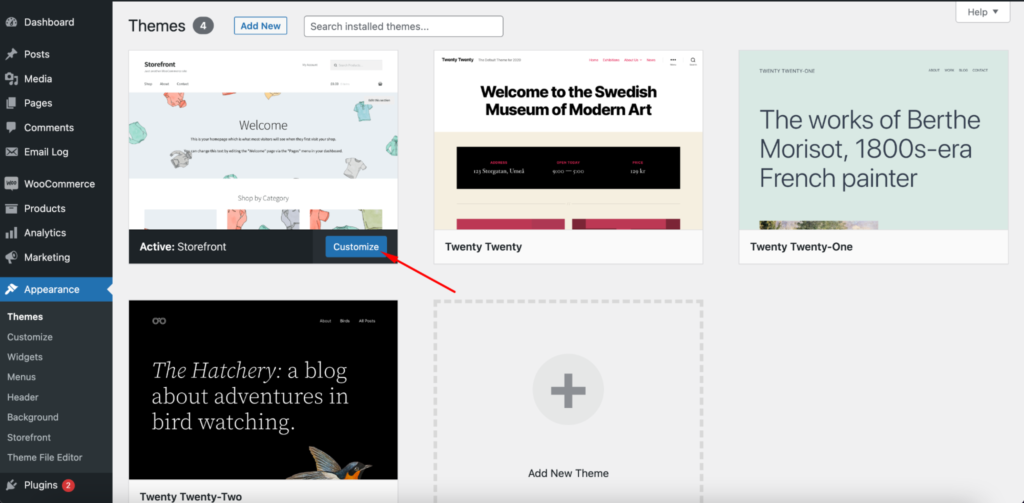This screenshot has height=503, width=1024.
Task: Select the Twenty Twenty-One theme screenshot
Action: [873, 140]
